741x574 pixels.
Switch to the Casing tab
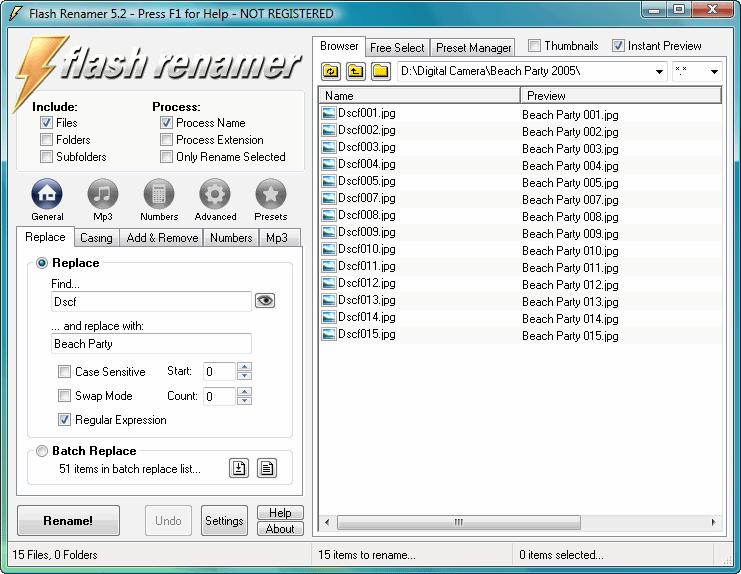96,238
